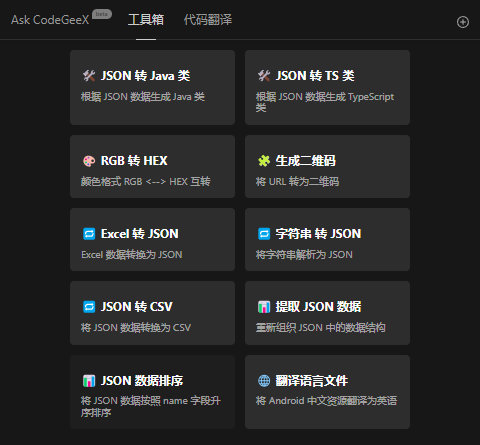Click the globe icon beside 翻译语言文件
Image resolution: width=480 pixels, height=445 pixels.
click(x=264, y=381)
